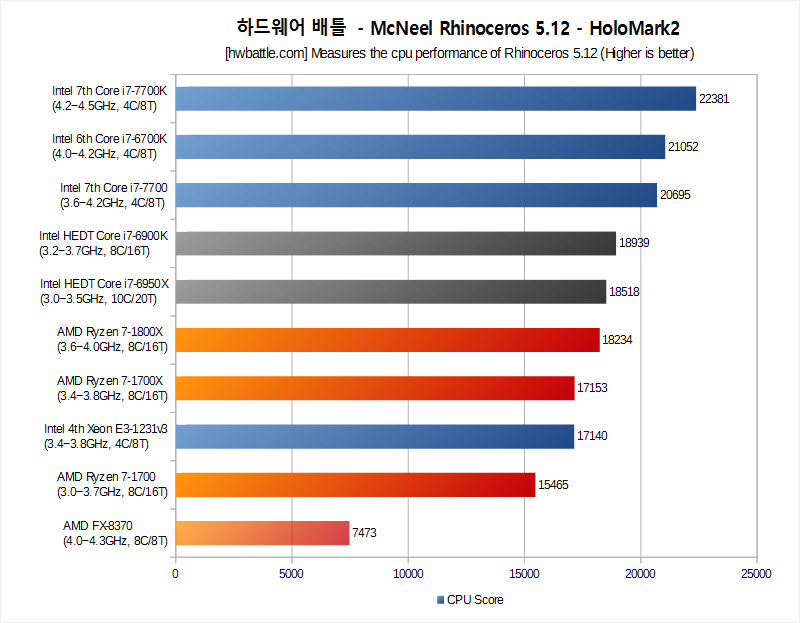Viewport: 800px width, 623px height.
Task: Click the Intel HEDT Core i7-6950X label
Action: 104,291
